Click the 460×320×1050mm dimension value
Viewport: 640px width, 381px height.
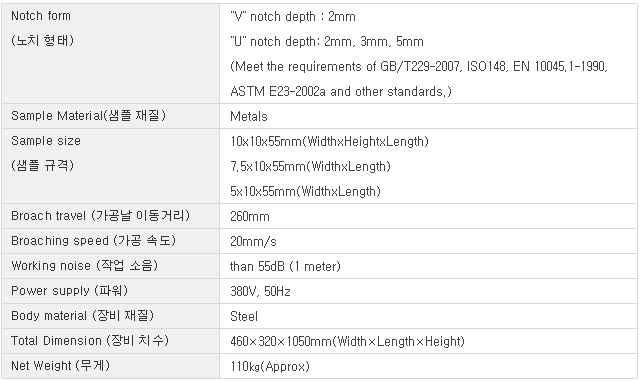[347, 341]
